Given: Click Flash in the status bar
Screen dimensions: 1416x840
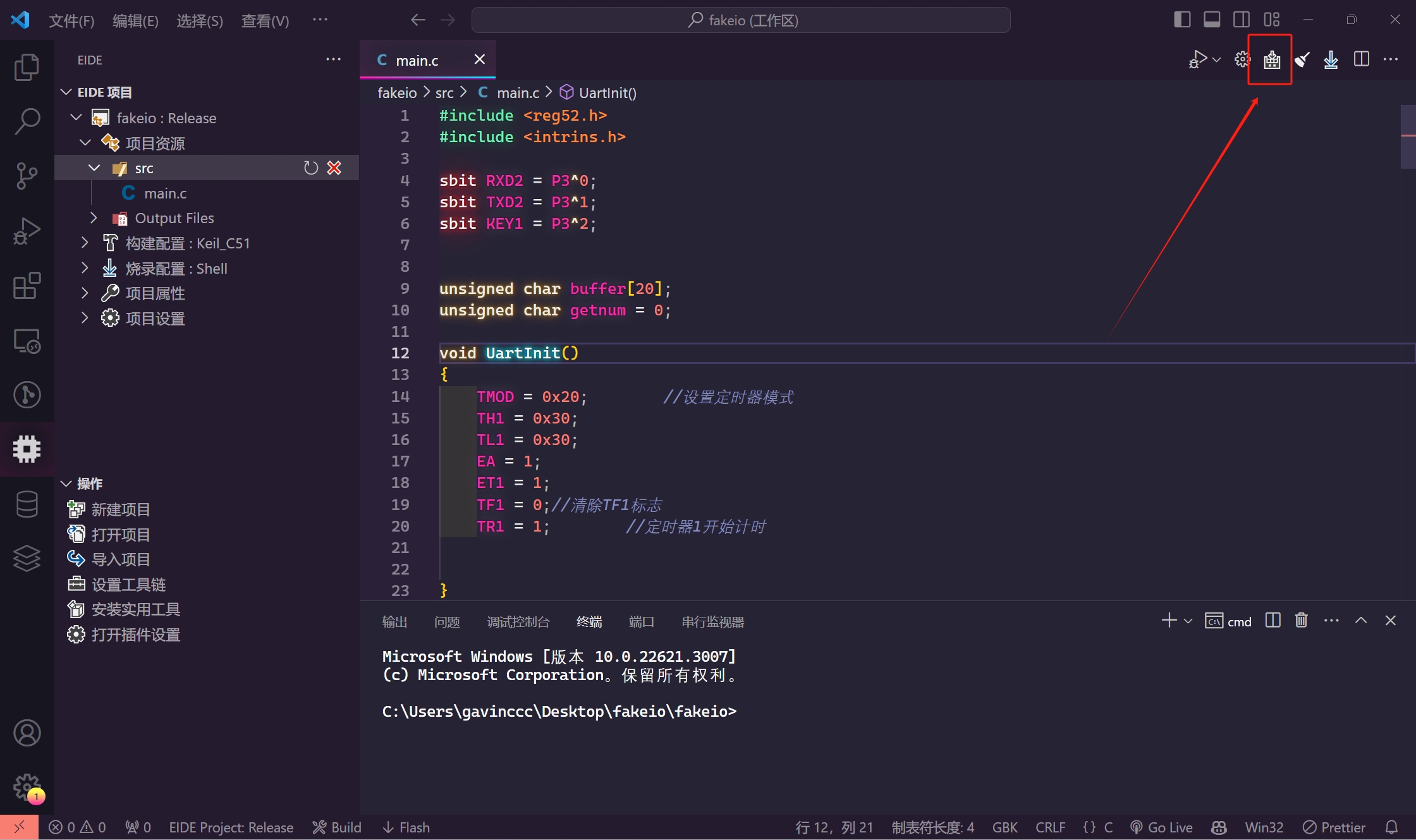Looking at the screenshot, I should pos(406,827).
